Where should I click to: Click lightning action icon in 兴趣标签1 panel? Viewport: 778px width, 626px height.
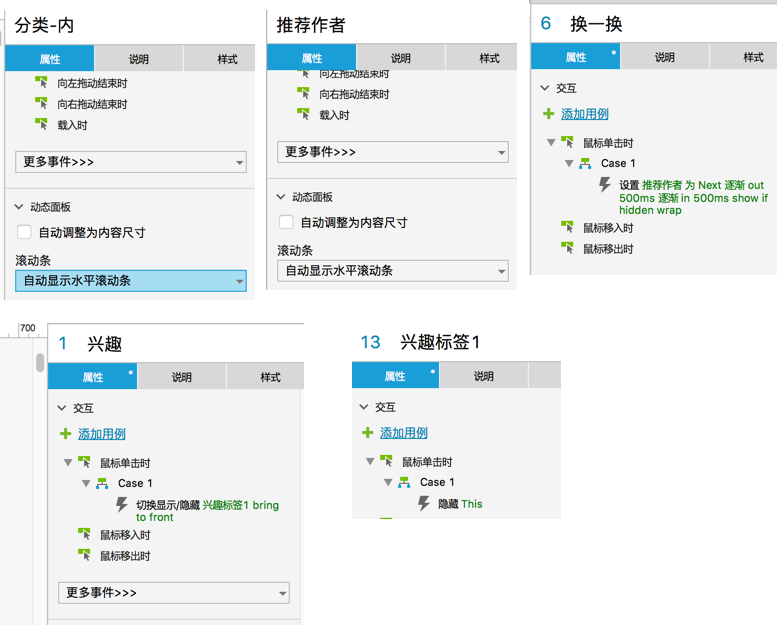point(424,503)
